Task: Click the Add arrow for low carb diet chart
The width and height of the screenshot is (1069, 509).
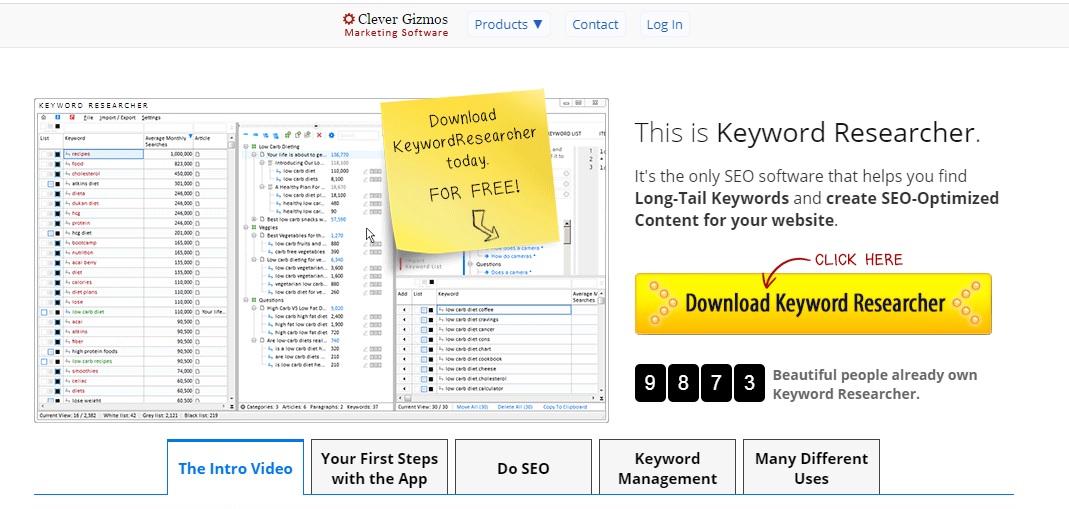Action: click(403, 349)
